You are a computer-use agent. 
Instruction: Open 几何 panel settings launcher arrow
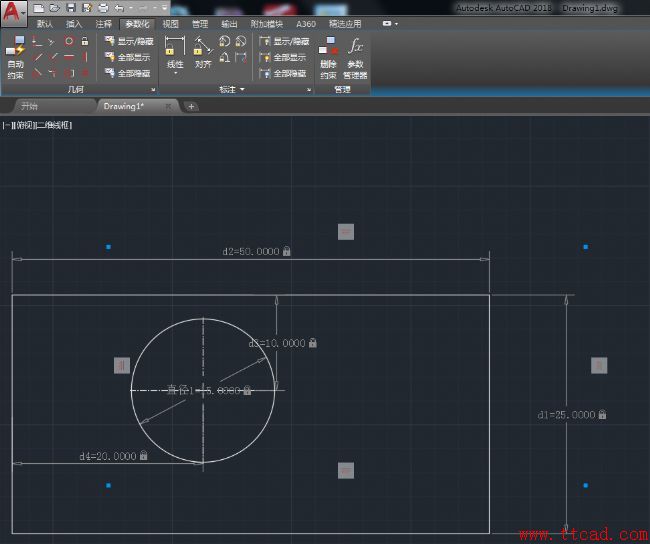[x=153, y=90]
